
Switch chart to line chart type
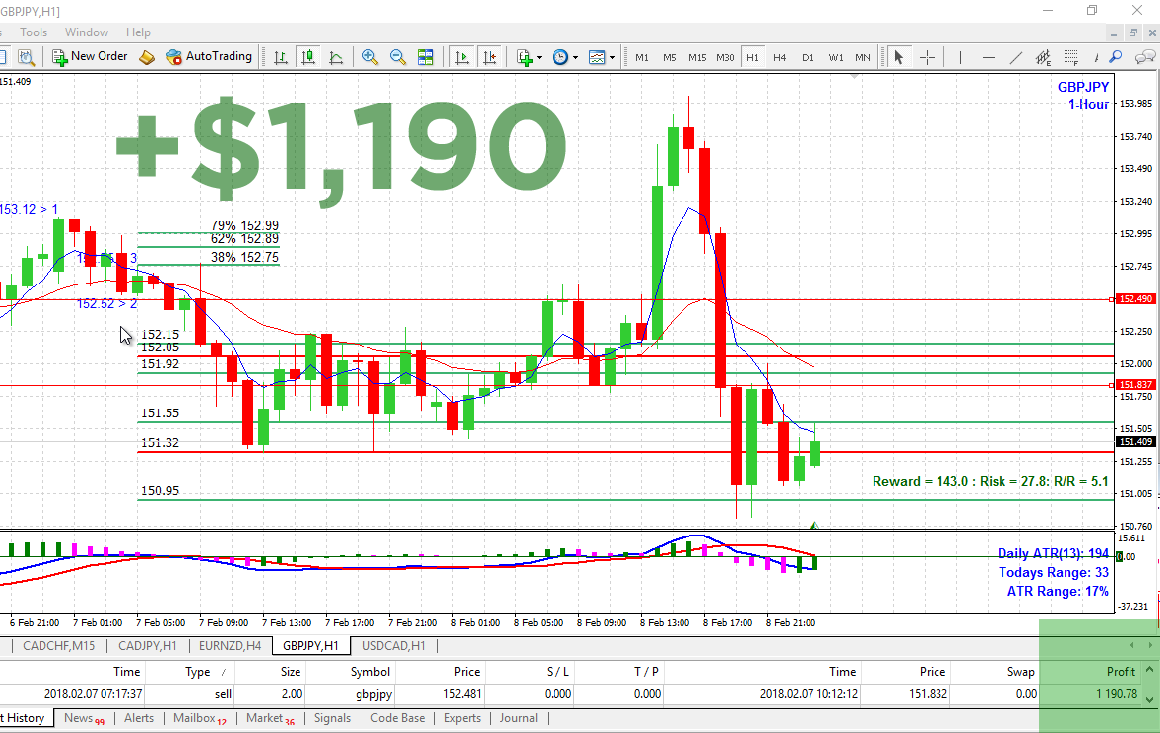pyautogui.click(x=336, y=57)
